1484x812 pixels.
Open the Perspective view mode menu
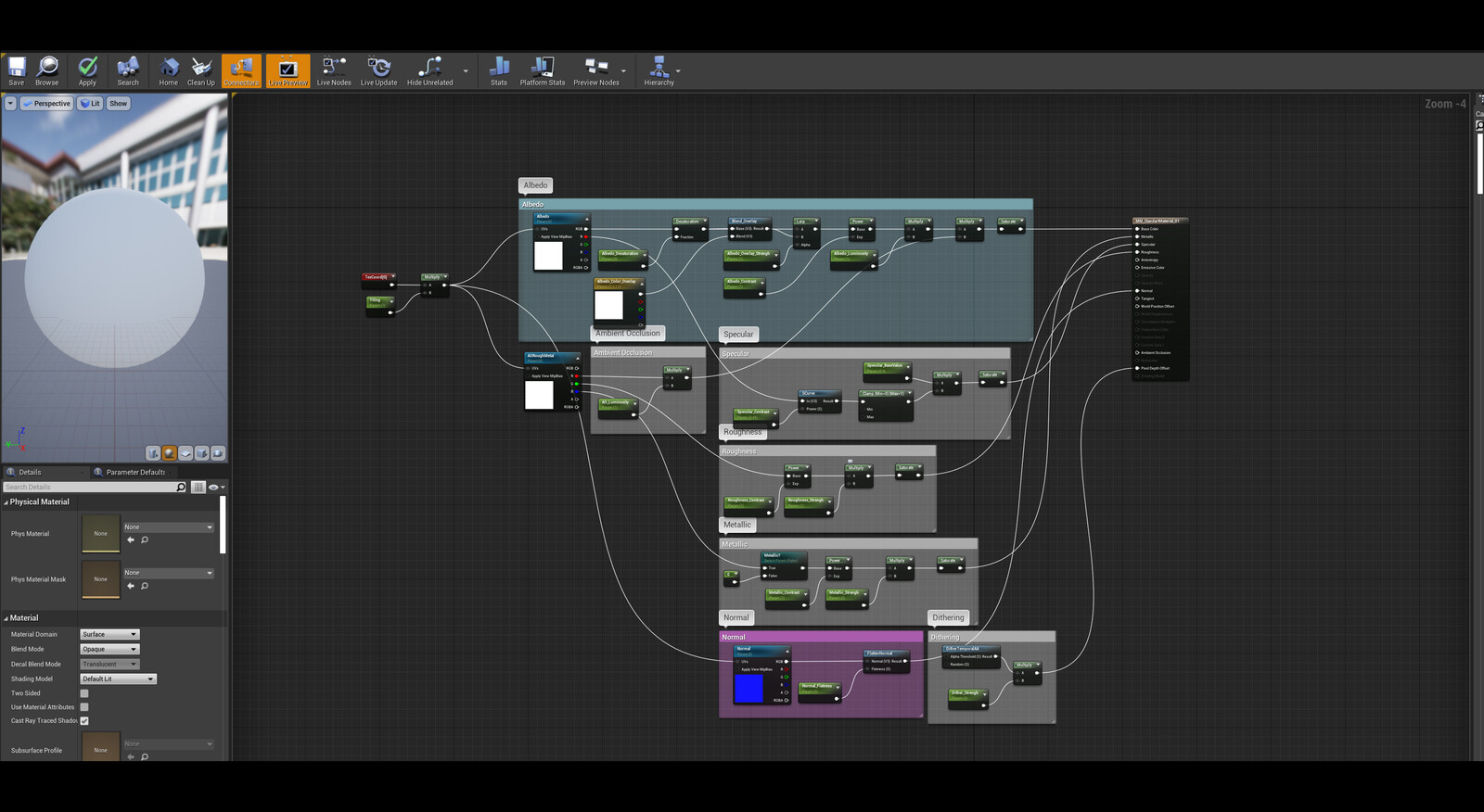click(46, 104)
